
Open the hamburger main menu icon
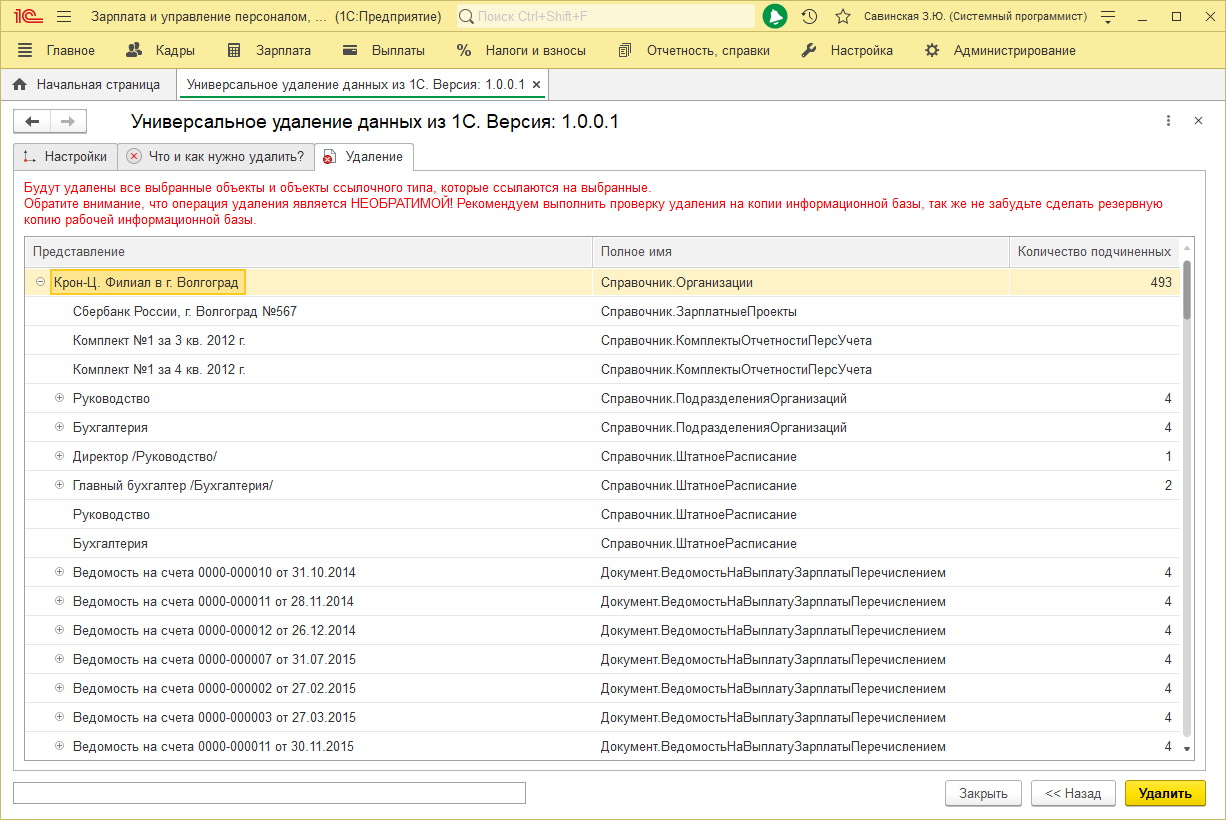point(64,17)
